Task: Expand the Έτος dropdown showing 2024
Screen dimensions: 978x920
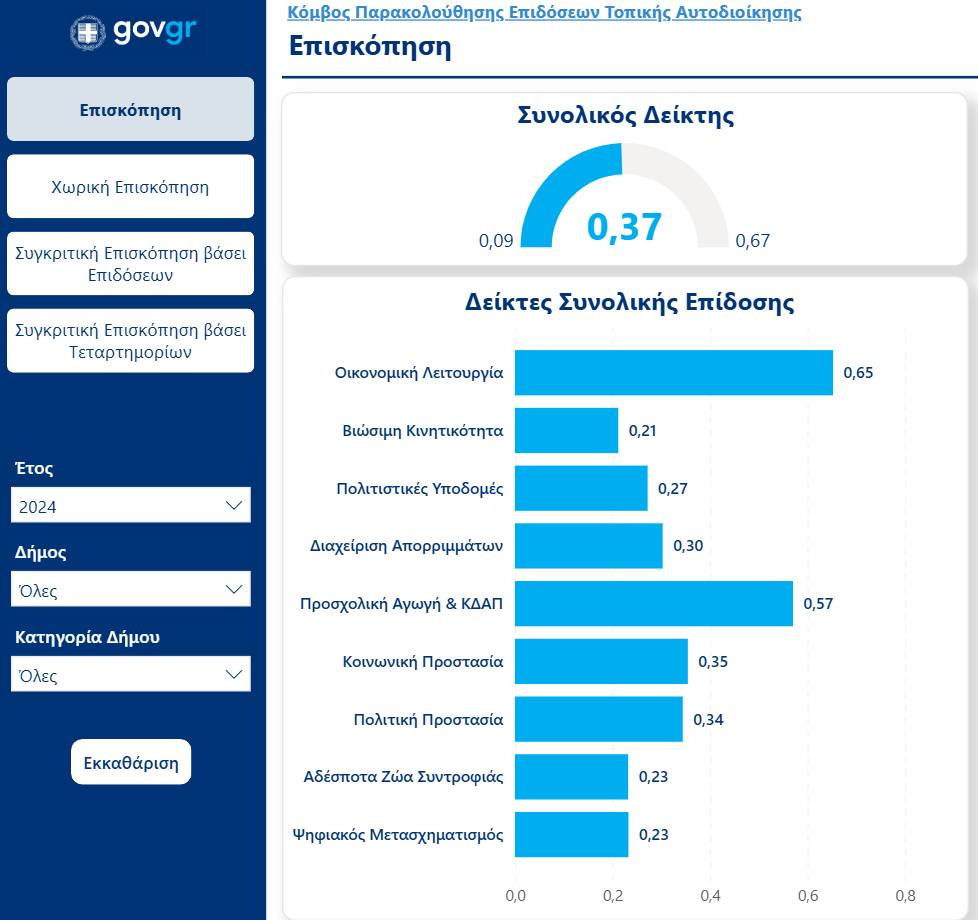Action: (131, 506)
